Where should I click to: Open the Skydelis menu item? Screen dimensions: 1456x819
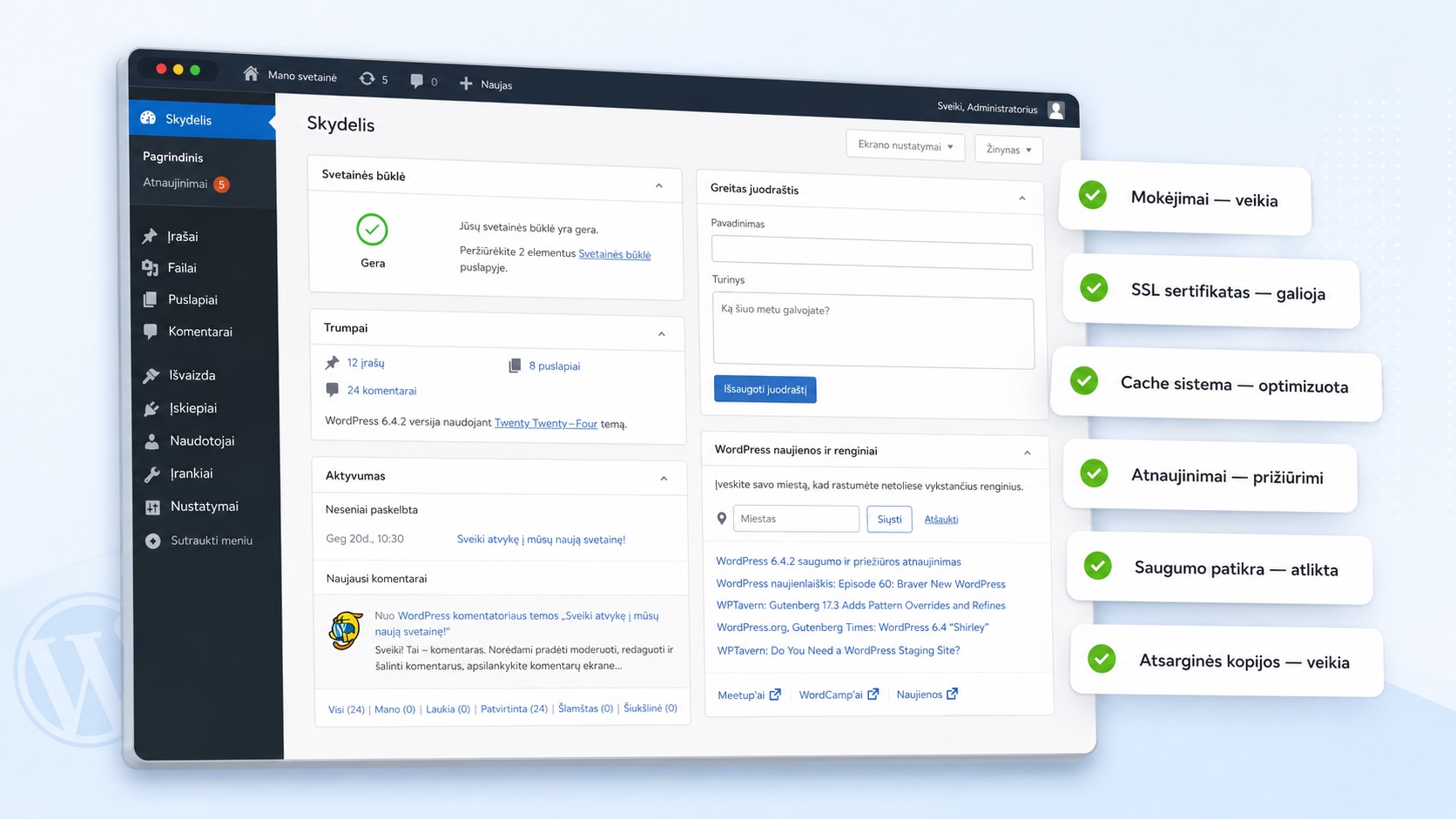(x=202, y=119)
